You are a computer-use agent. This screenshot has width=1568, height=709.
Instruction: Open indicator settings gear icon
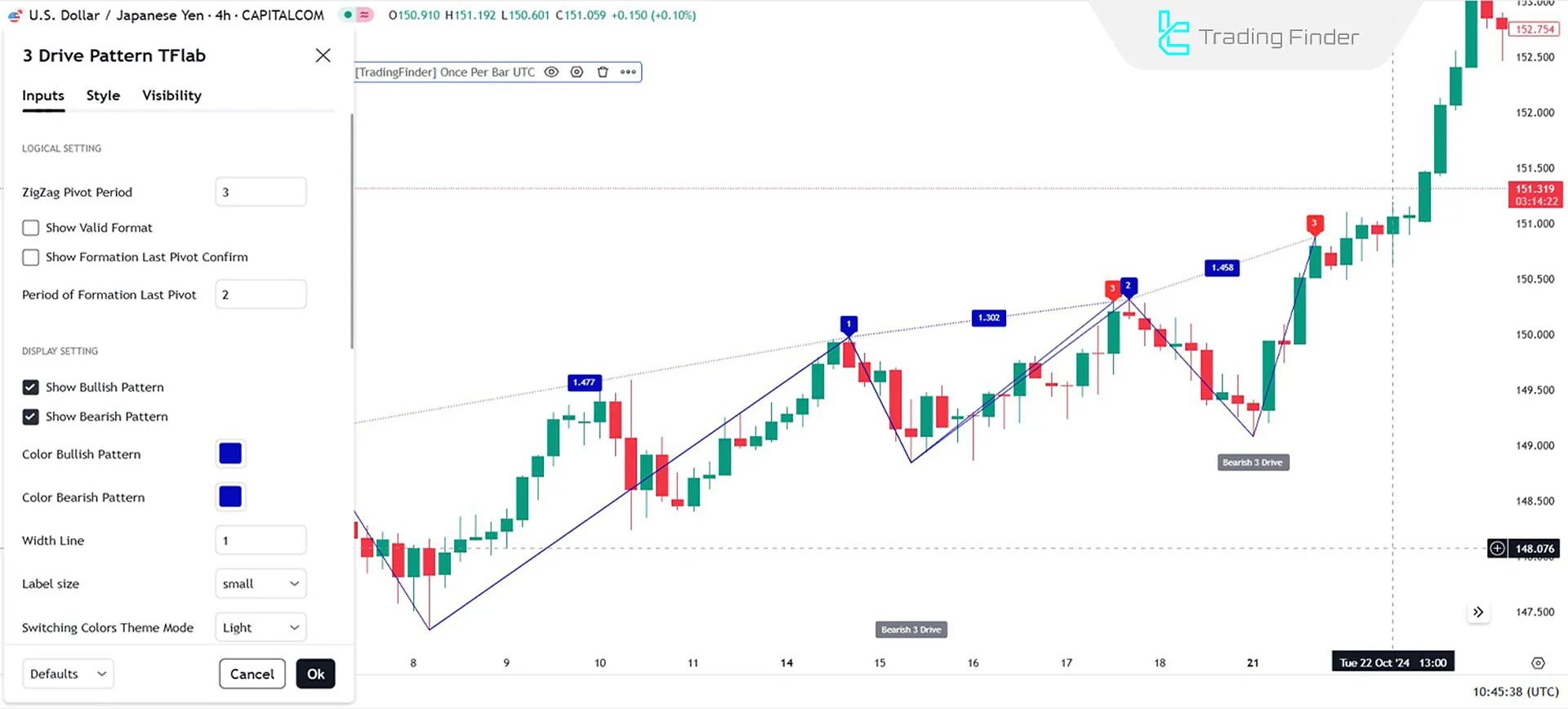(577, 72)
